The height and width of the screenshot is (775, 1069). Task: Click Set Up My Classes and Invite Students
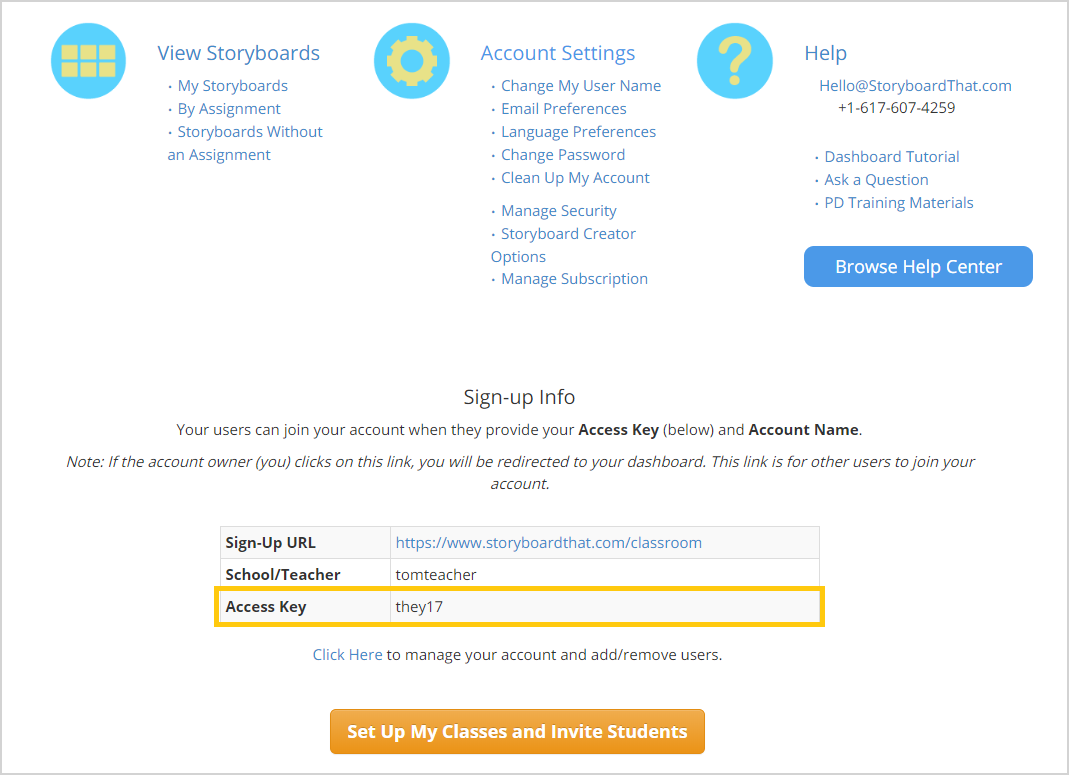point(517,731)
